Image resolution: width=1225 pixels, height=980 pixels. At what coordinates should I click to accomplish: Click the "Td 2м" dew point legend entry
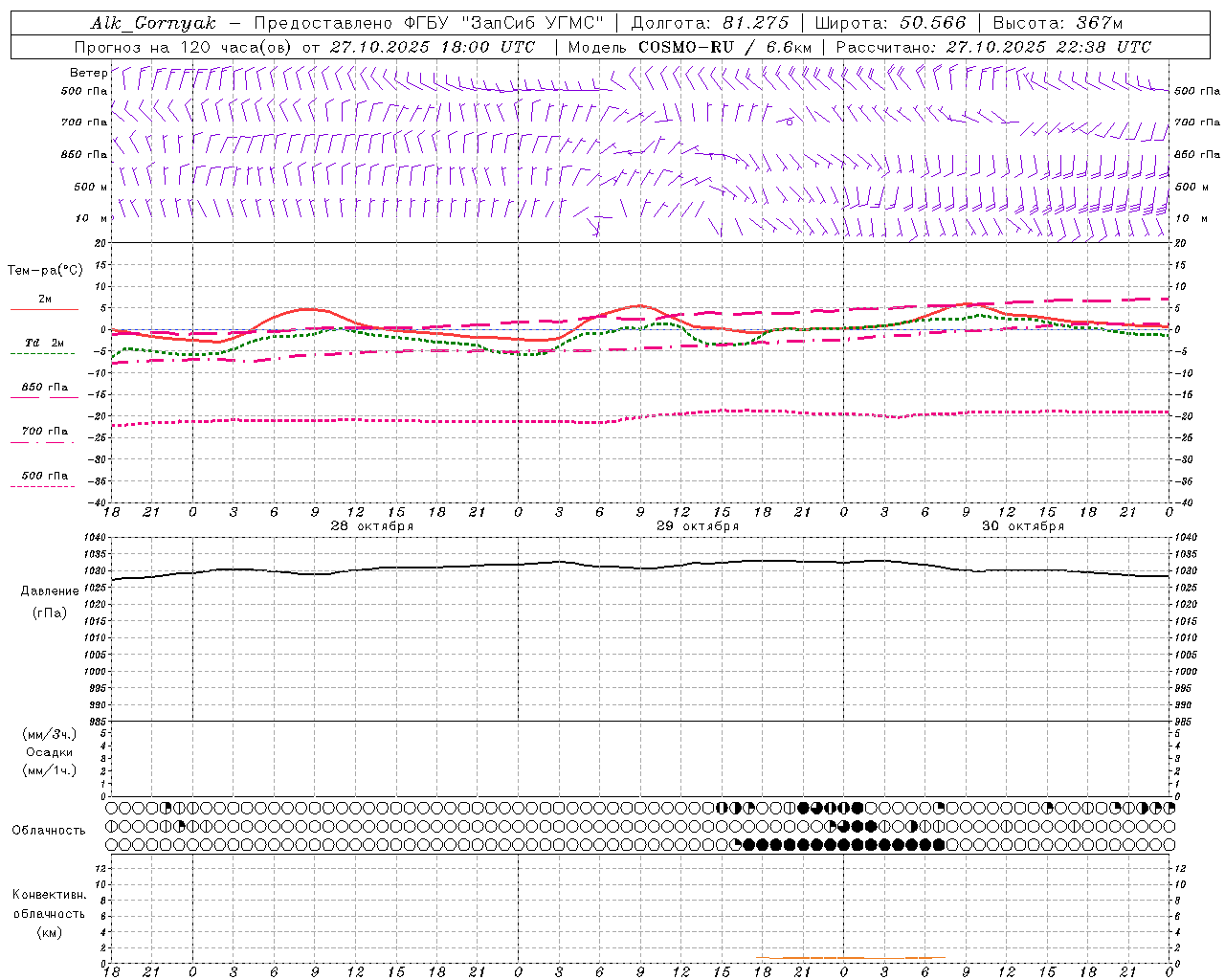(44, 343)
